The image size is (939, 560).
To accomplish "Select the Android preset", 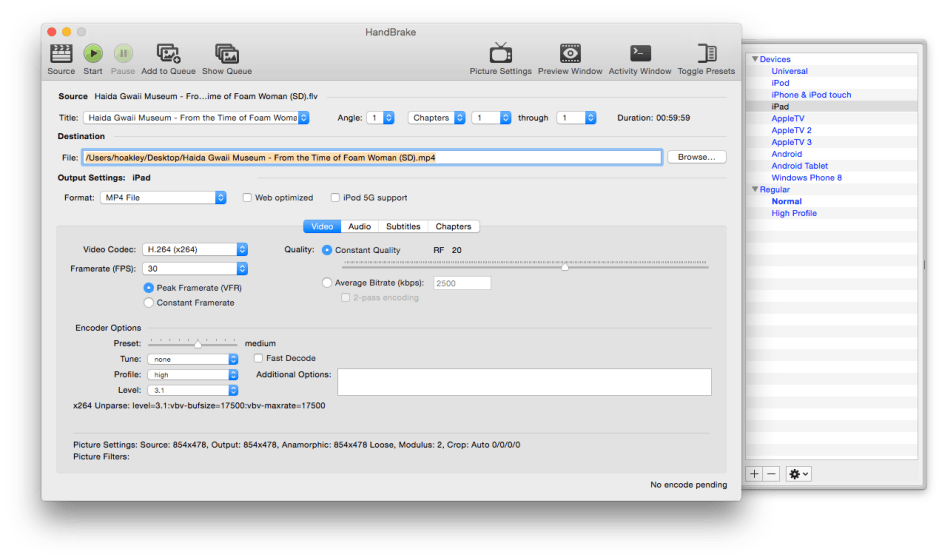I will pos(786,154).
